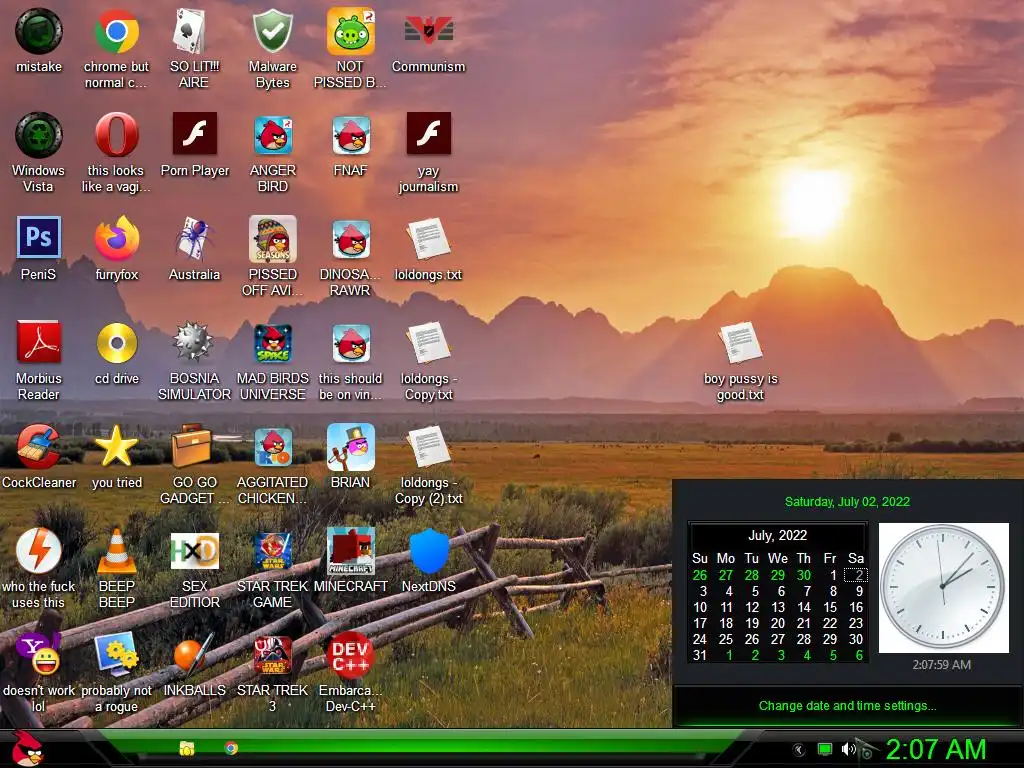Click the green monitor tray icon
Viewport: 1024px width, 768px height.
(x=825, y=750)
